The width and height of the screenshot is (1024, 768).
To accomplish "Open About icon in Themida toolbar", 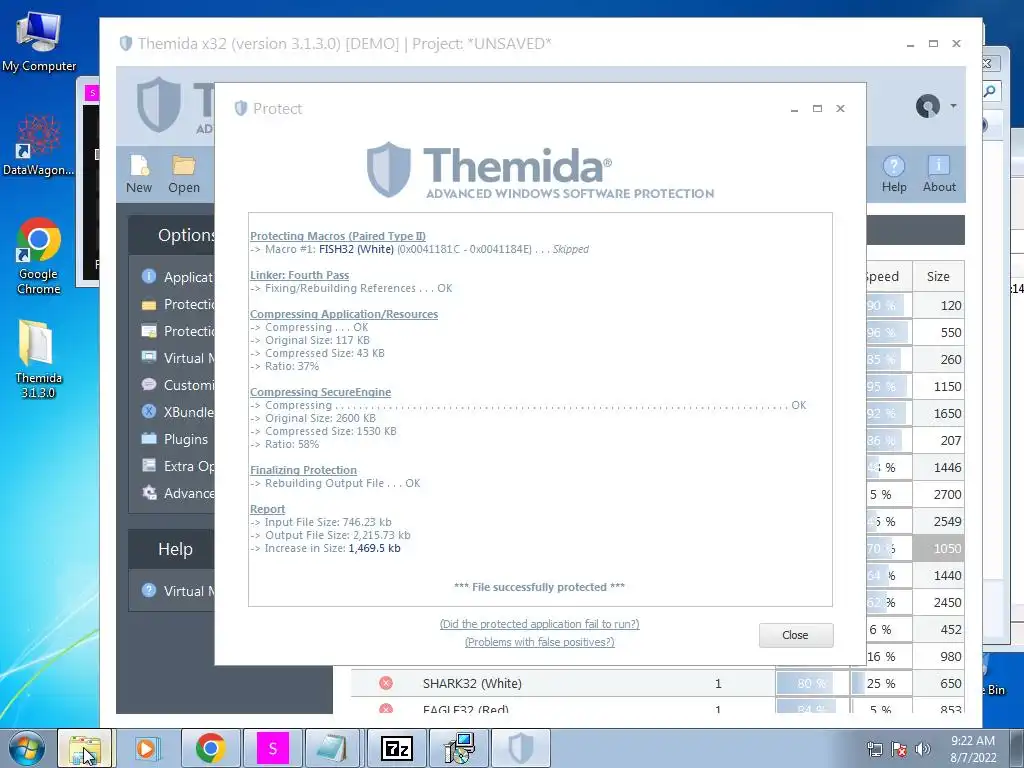I will point(939,174).
